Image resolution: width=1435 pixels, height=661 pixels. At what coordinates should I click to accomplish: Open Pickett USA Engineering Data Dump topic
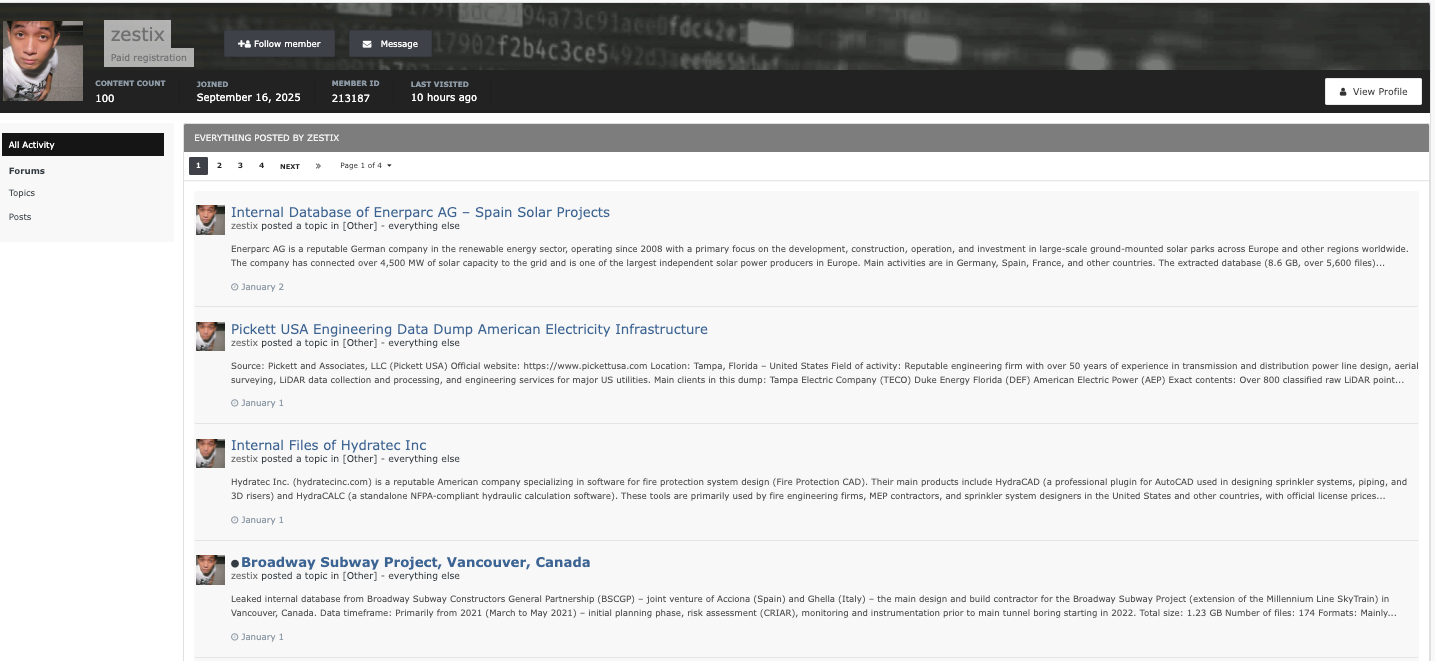pyautogui.click(x=469, y=329)
